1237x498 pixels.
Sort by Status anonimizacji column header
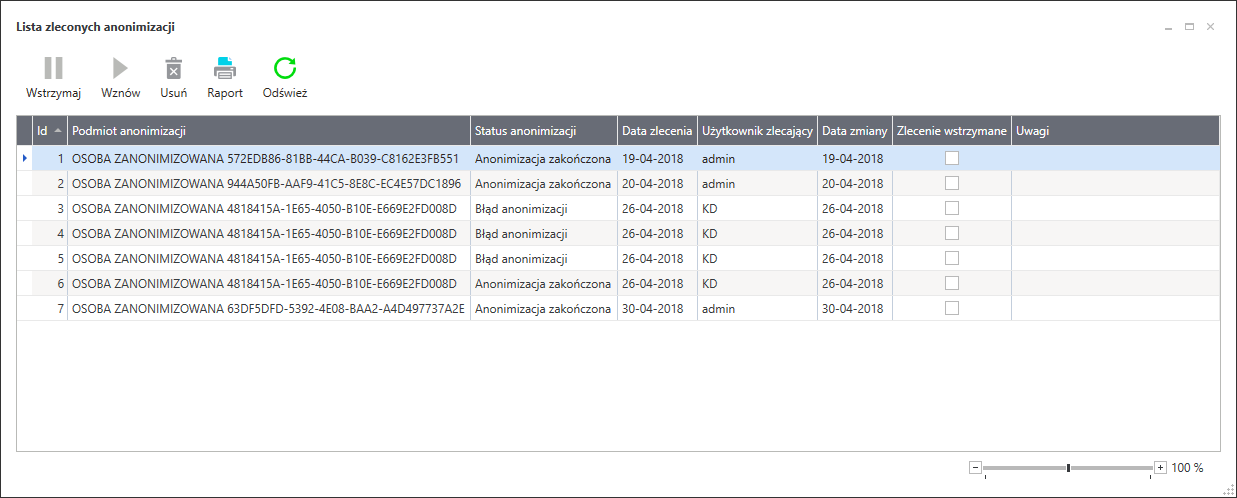coord(525,131)
